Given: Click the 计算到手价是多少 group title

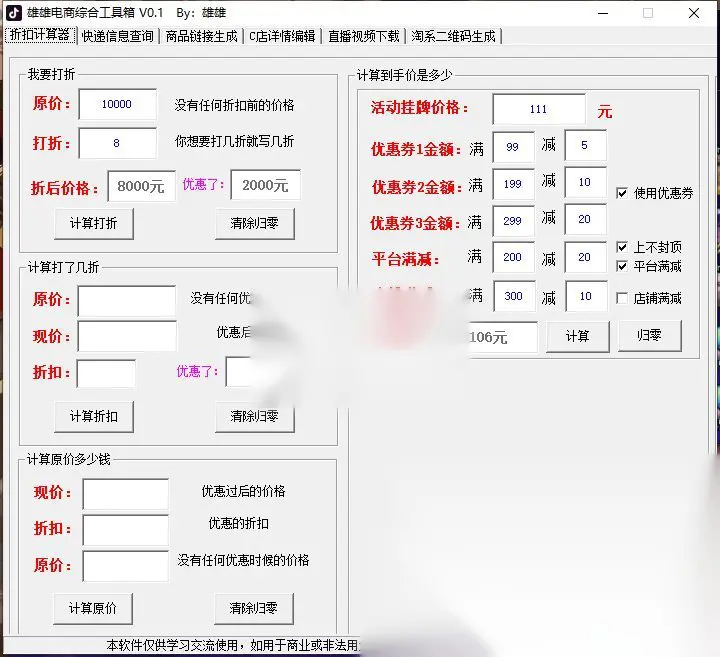Looking at the screenshot, I should click(x=405, y=75).
